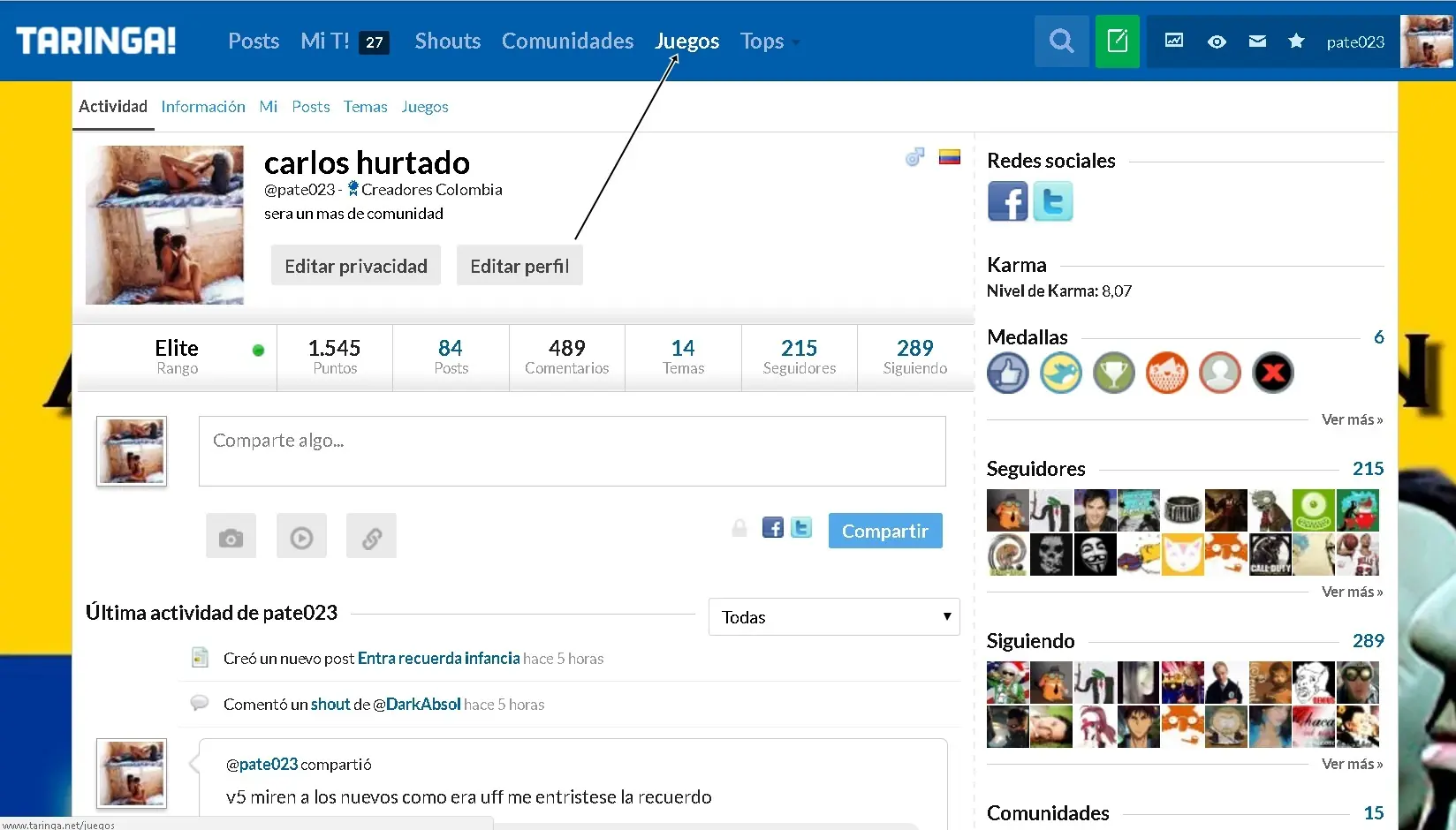Open messages envelope icon

click(x=1257, y=41)
